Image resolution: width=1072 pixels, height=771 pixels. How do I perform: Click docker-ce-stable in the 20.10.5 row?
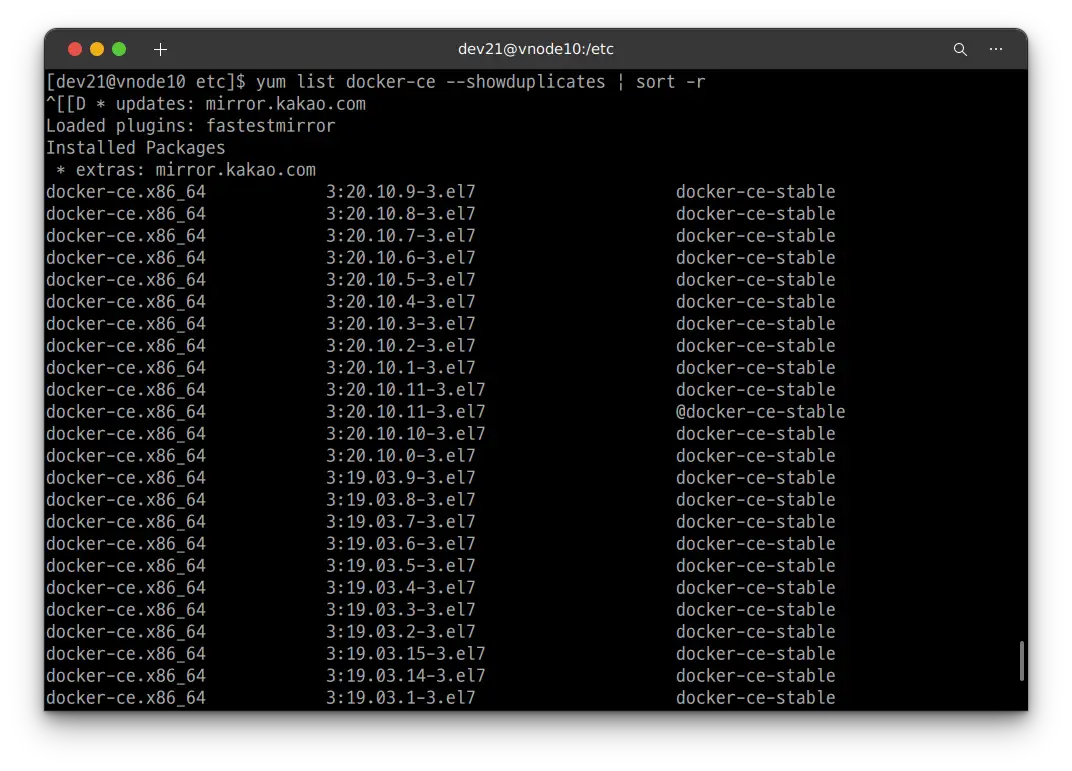point(755,280)
